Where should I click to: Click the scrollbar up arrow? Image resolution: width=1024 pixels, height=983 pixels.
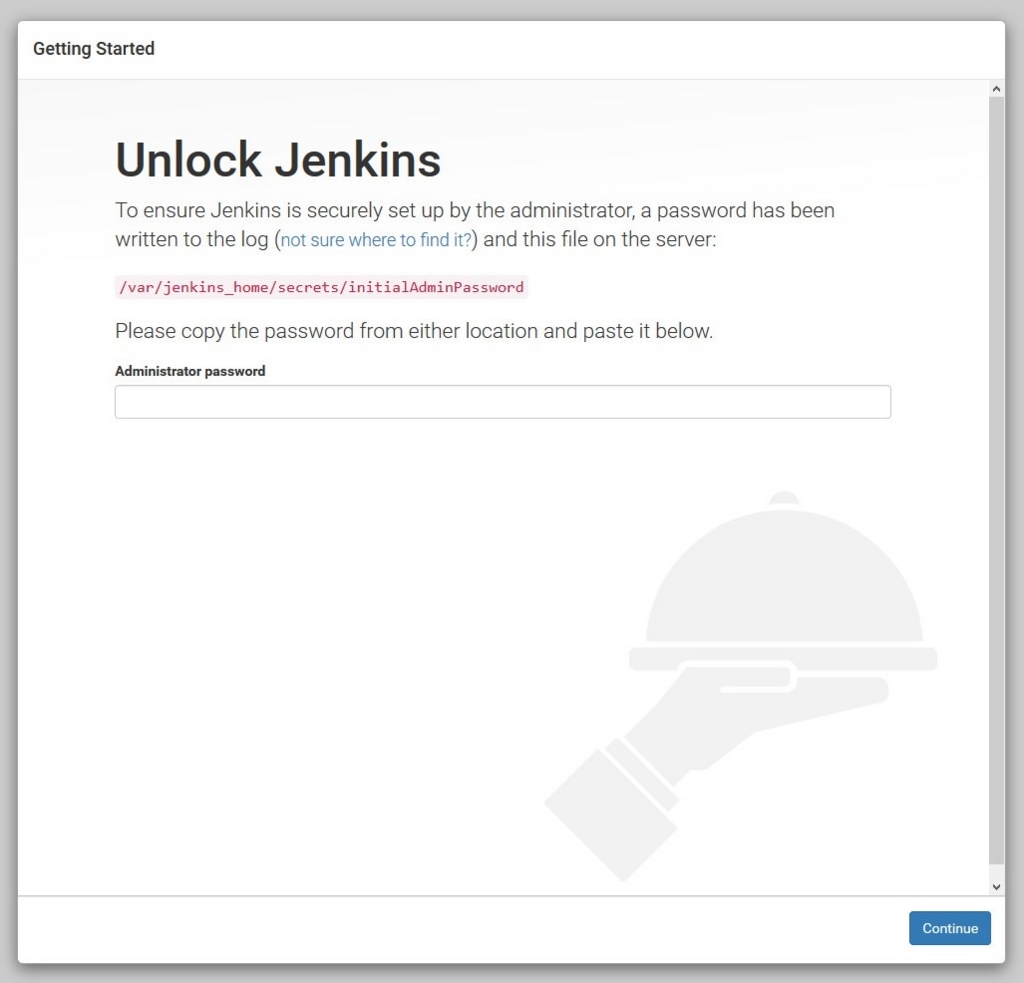pyautogui.click(x=996, y=89)
